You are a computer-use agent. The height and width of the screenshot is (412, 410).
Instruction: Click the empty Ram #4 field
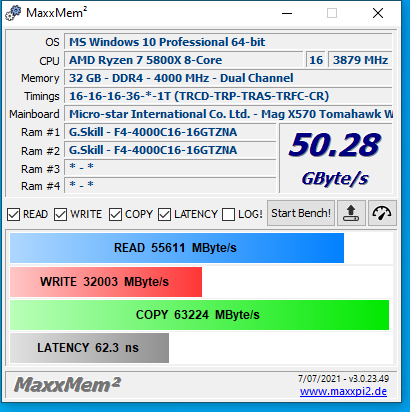click(x=170, y=185)
